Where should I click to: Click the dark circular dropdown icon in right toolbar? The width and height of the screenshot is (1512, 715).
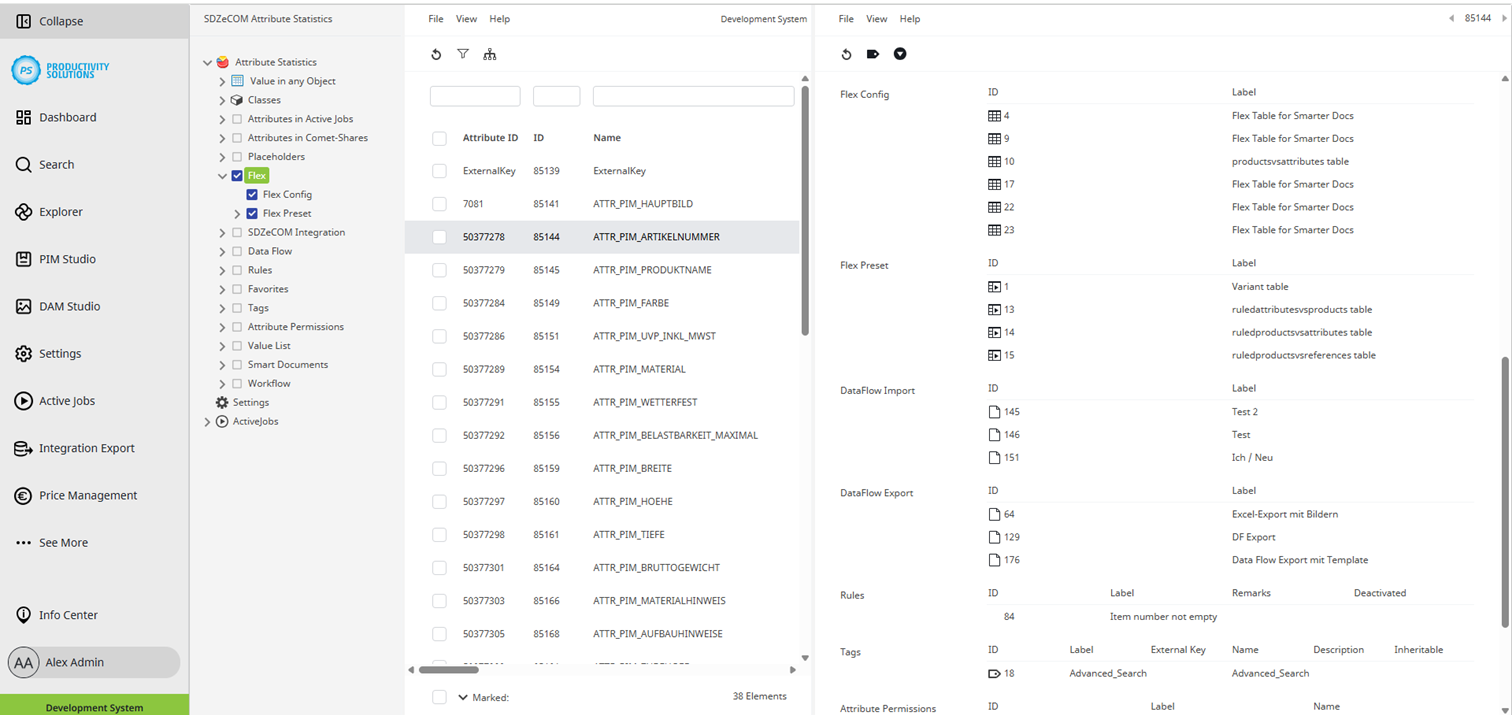(x=899, y=54)
